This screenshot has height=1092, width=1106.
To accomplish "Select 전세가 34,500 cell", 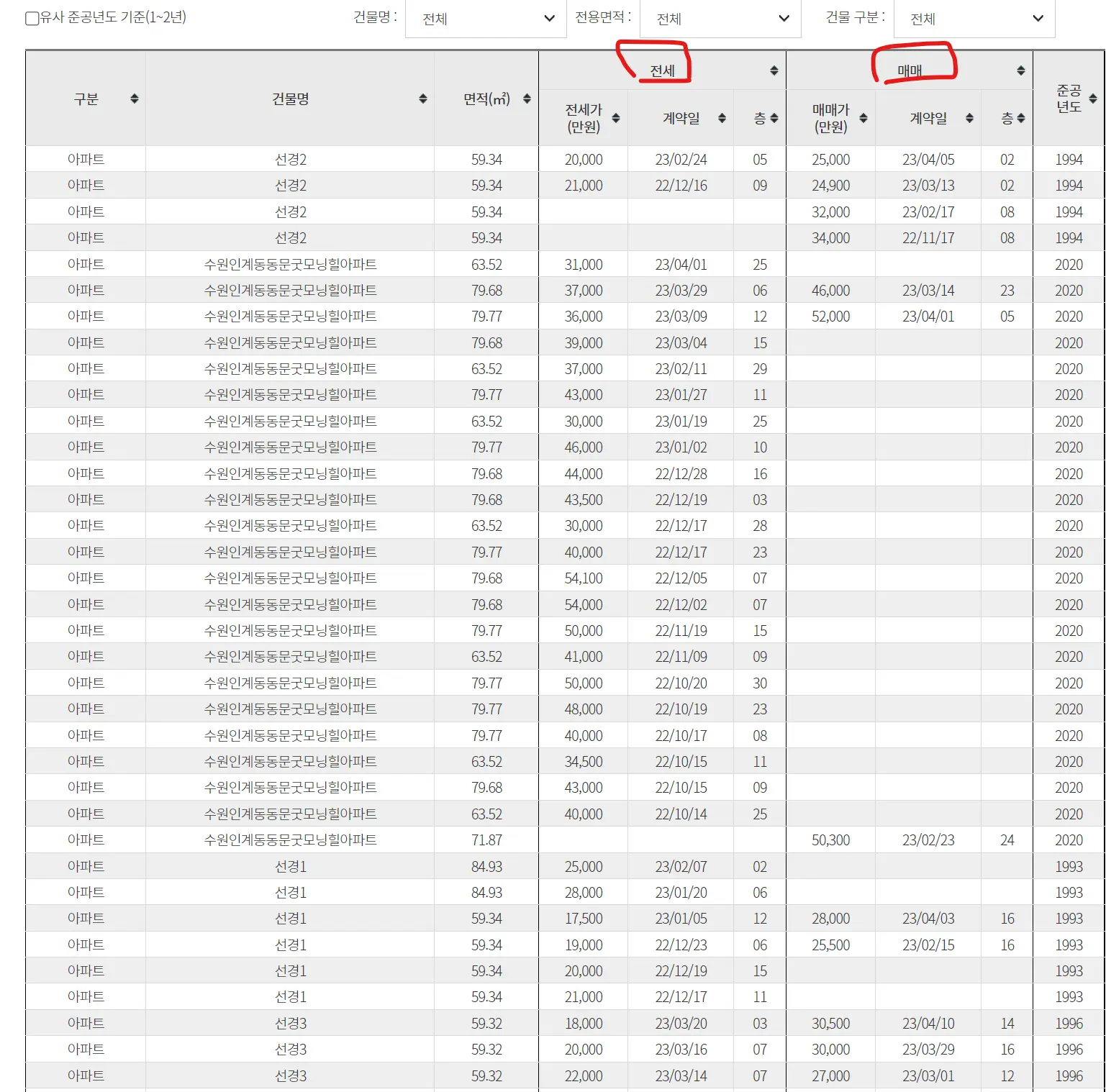I will [584, 761].
